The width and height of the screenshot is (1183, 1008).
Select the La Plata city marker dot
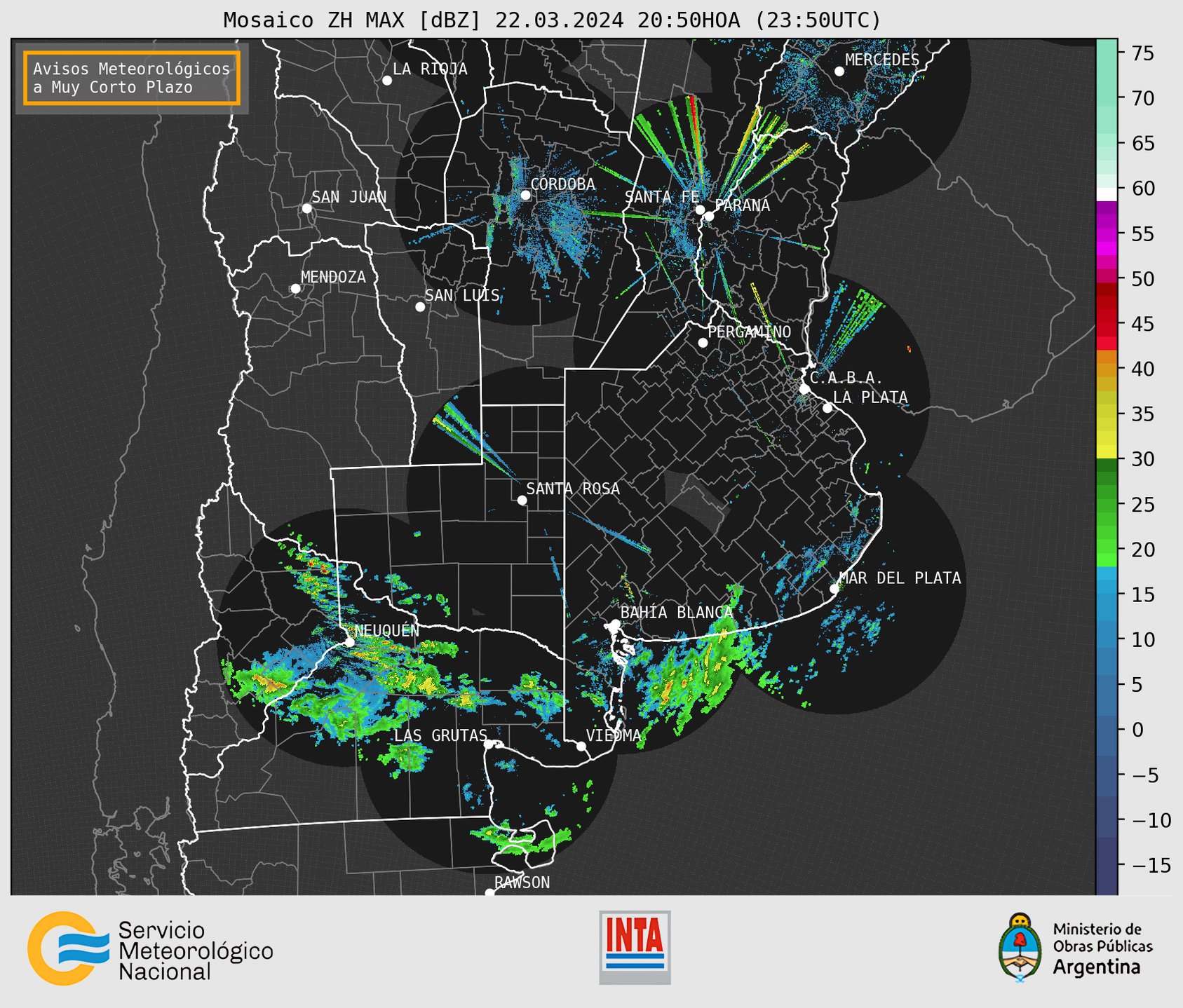tap(827, 408)
